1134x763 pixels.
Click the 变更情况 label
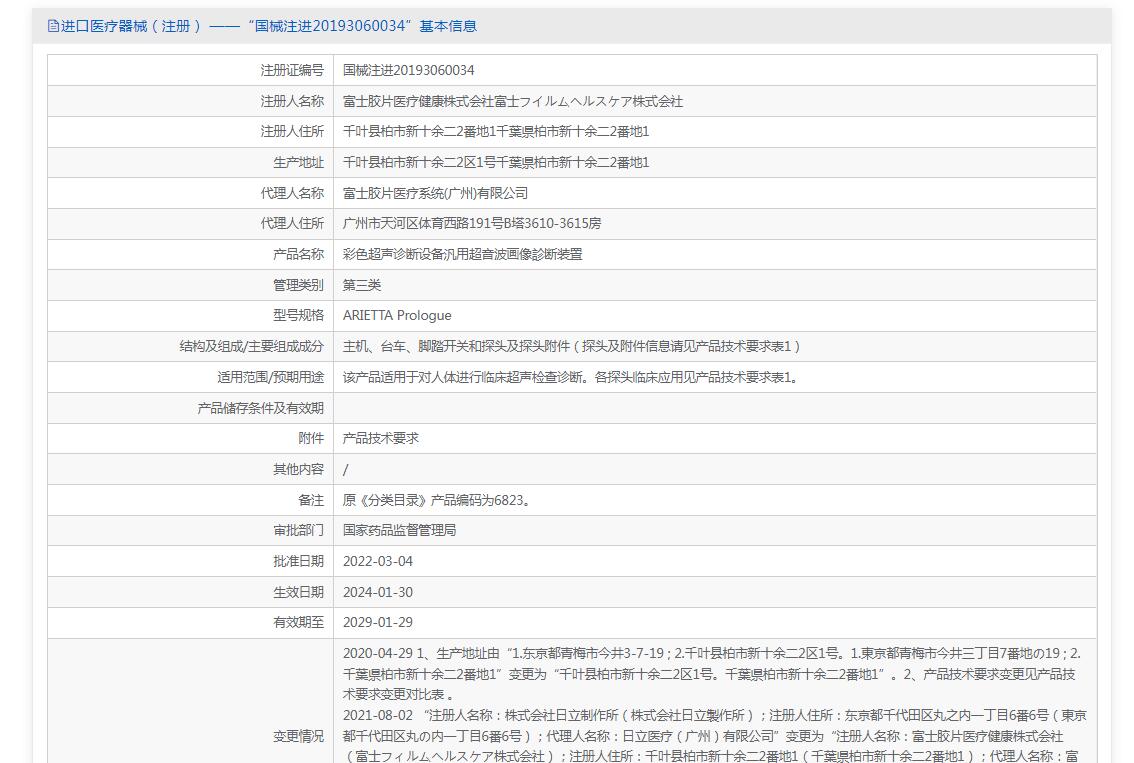[x=299, y=736]
